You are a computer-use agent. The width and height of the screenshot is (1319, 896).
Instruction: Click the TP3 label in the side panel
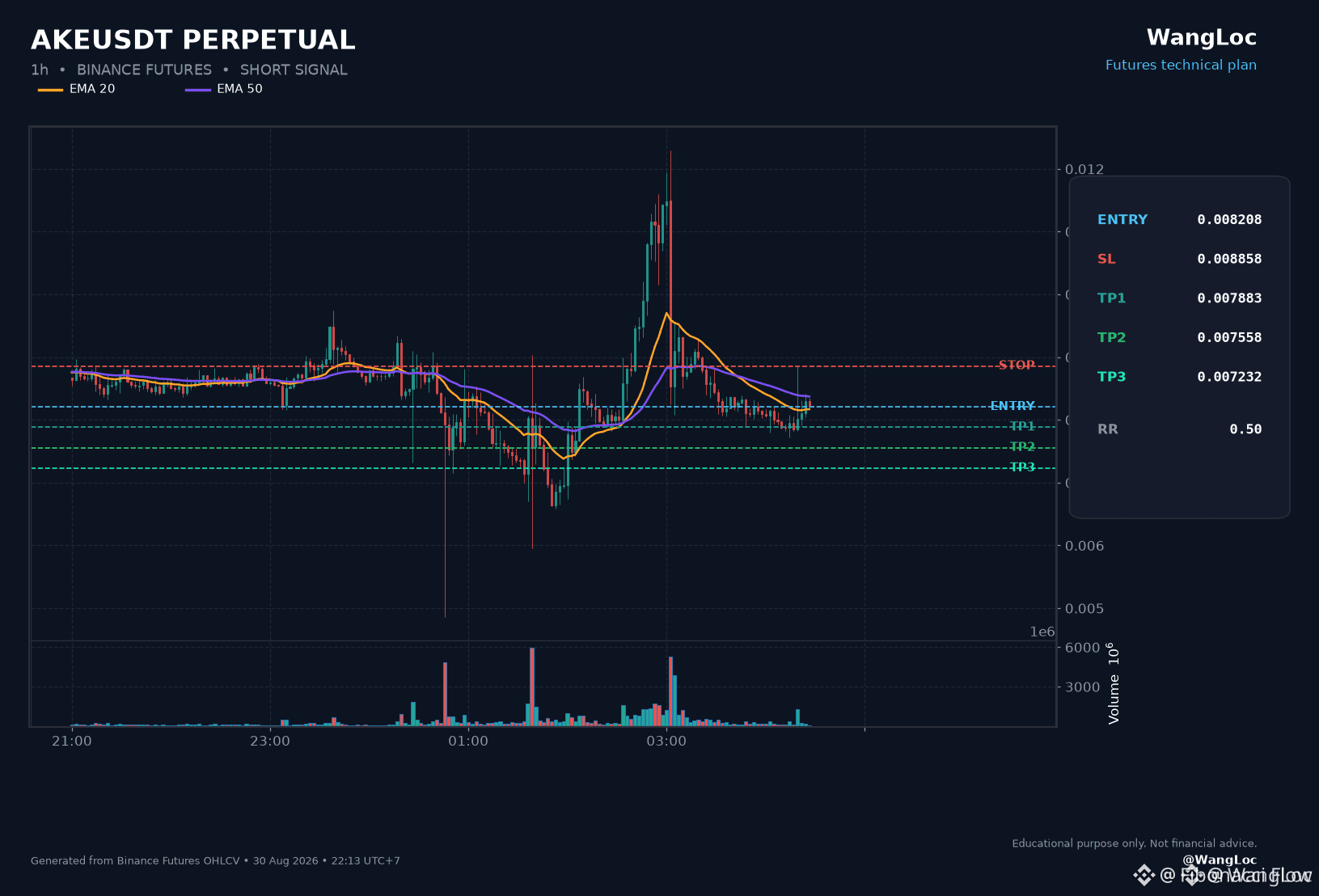(x=1111, y=376)
